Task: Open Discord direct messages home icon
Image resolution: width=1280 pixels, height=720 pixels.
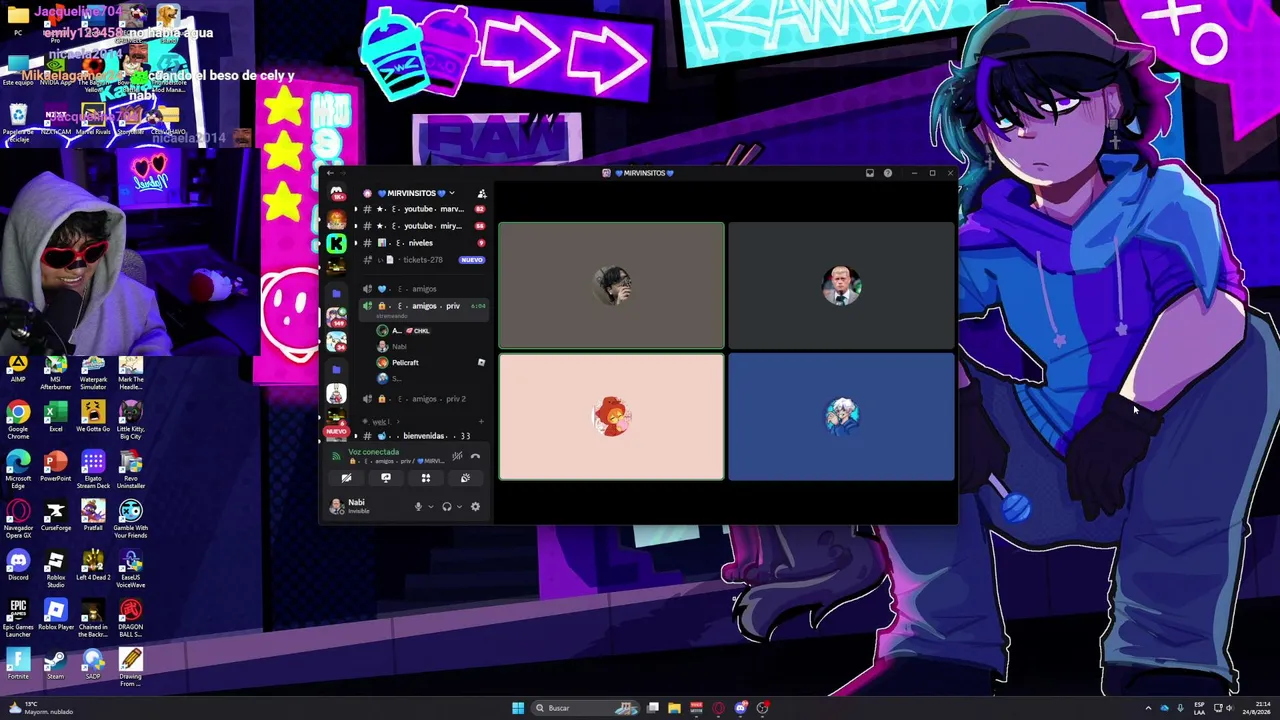Action: pos(336,193)
